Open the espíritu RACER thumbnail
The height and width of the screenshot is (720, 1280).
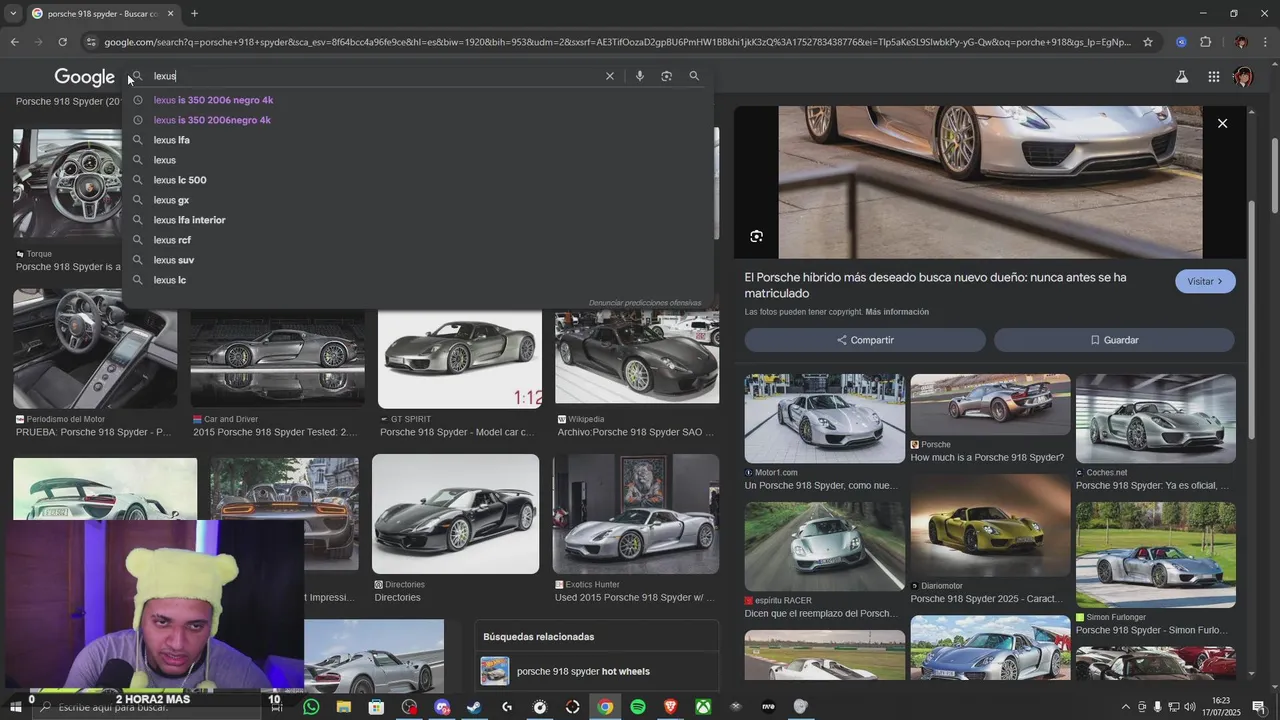point(825,546)
